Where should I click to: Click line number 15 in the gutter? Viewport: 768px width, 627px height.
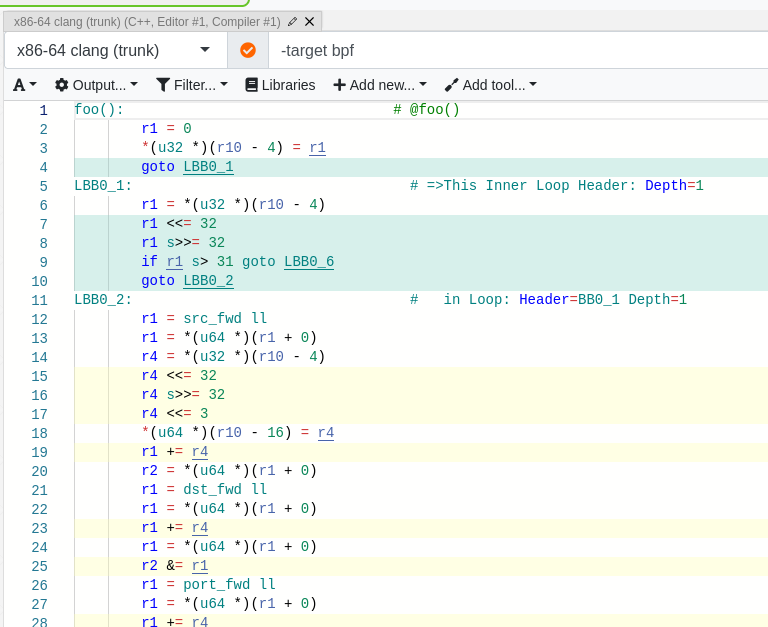point(39,376)
